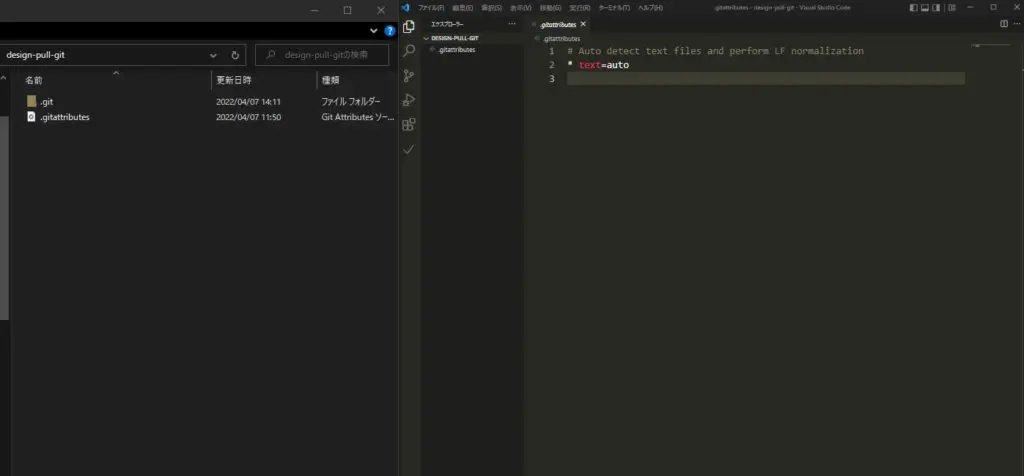This screenshot has width=1024, height=476.
Task: Click the .gitattributes file name in File Explorer list
Action: 65,117
